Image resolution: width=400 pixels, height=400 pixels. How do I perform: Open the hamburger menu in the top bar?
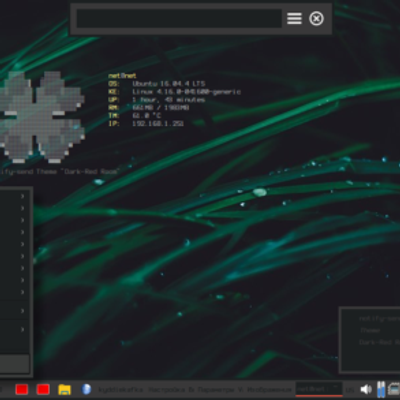294,18
